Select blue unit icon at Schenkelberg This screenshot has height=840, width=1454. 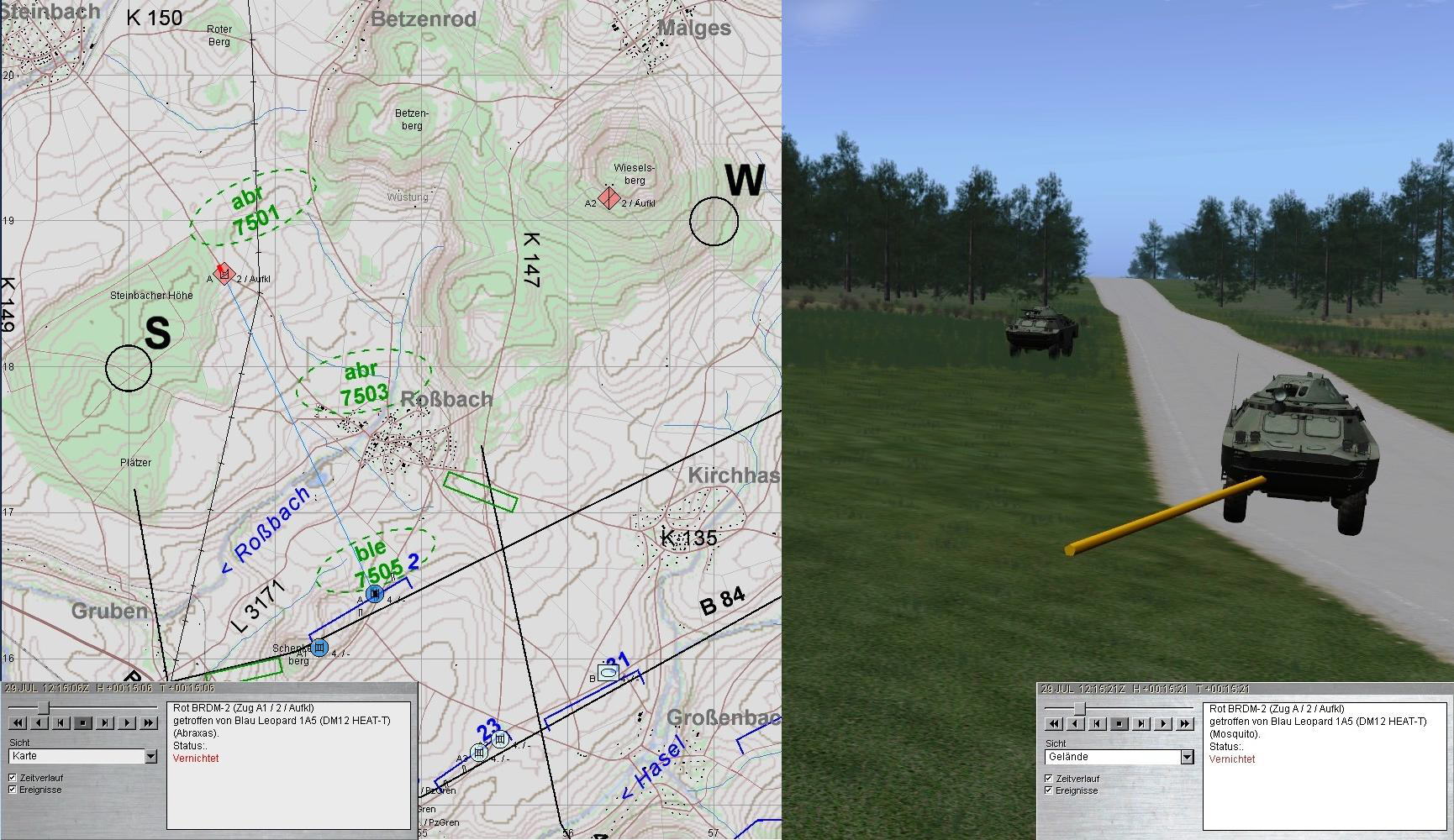coord(319,648)
